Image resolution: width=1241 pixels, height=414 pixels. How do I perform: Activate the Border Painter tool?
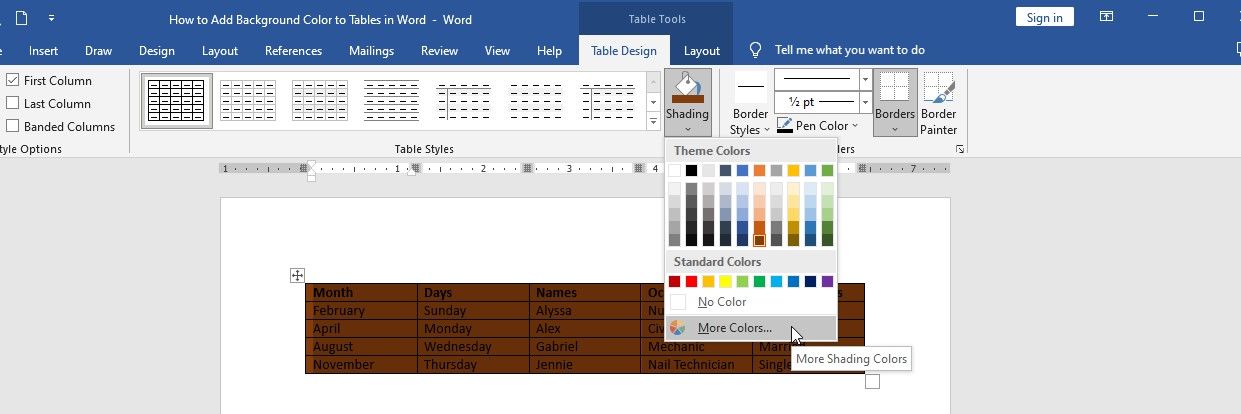(x=938, y=102)
